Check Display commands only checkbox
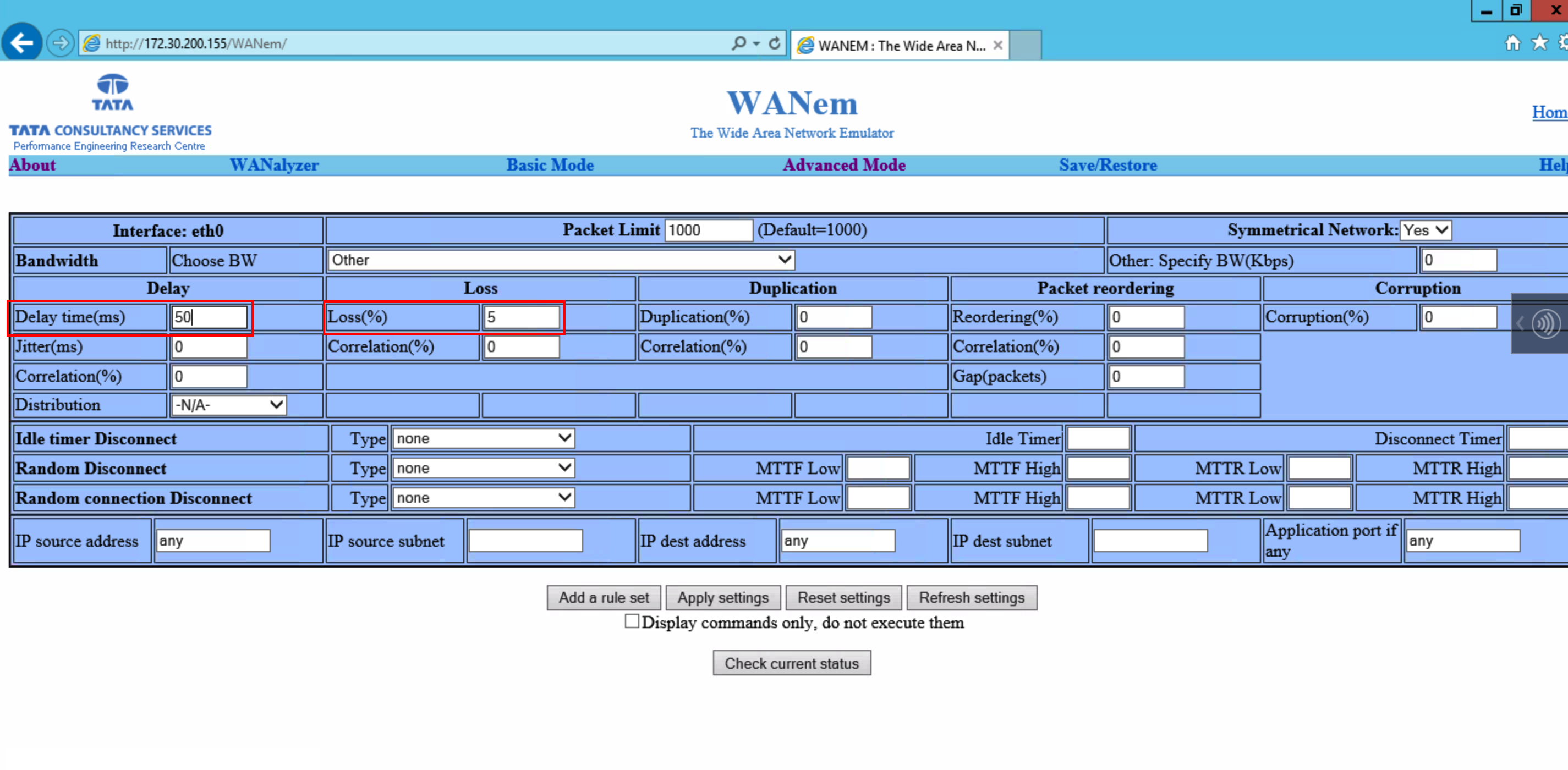Image resolution: width=1568 pixels, height=770 pixels. (x=632, y=621)
